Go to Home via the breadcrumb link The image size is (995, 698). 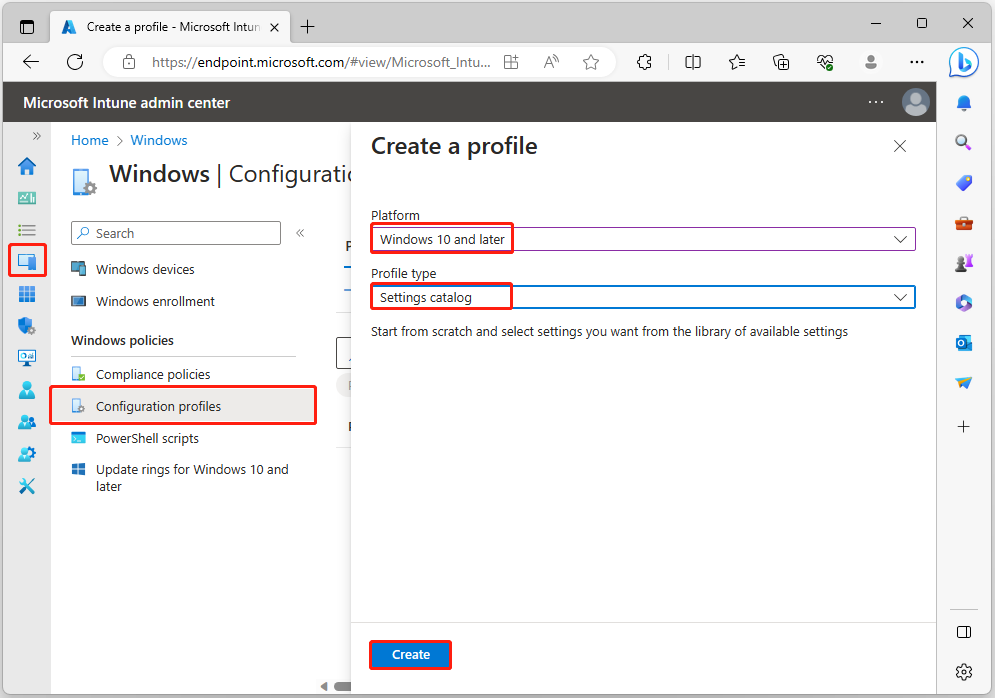(x=89, y=140)
